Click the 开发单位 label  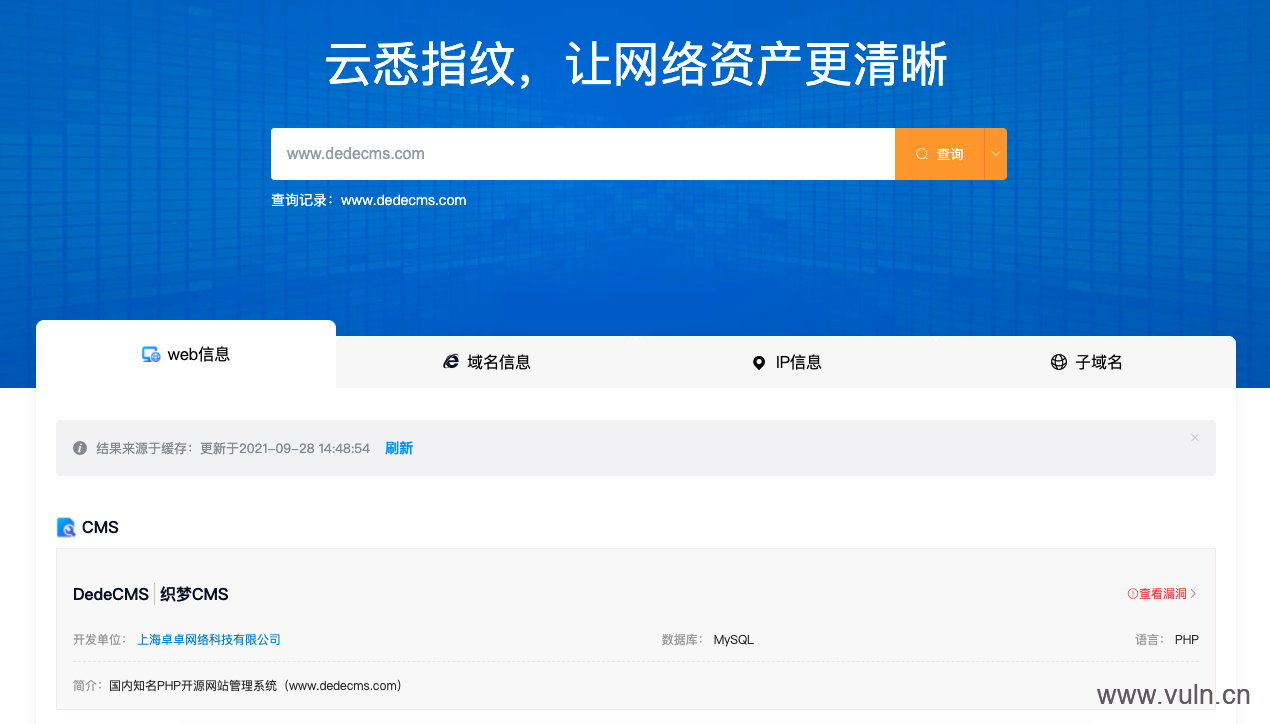coord(100,640)
